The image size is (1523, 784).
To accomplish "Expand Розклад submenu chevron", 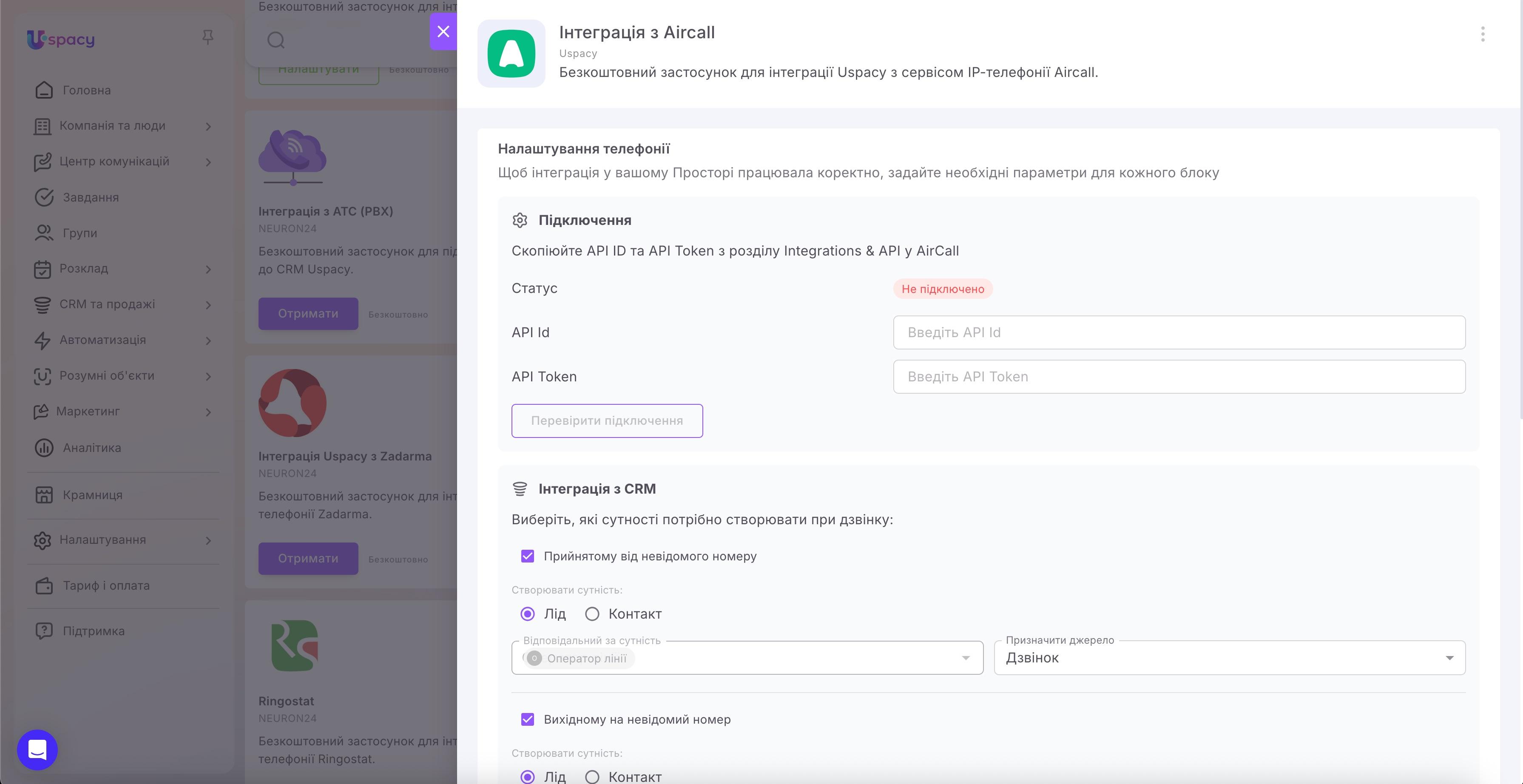I will click(208, 270).
